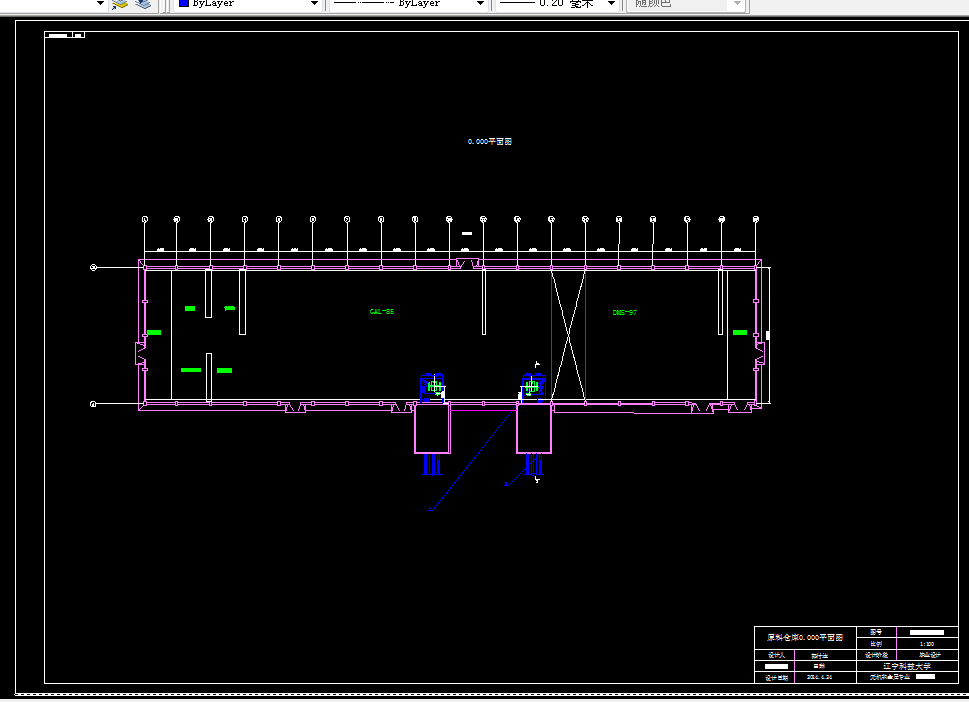Select the title block text "原料仓库0.000平面图"
Viewport: 969px width, 702px height.
coord(805,637)
